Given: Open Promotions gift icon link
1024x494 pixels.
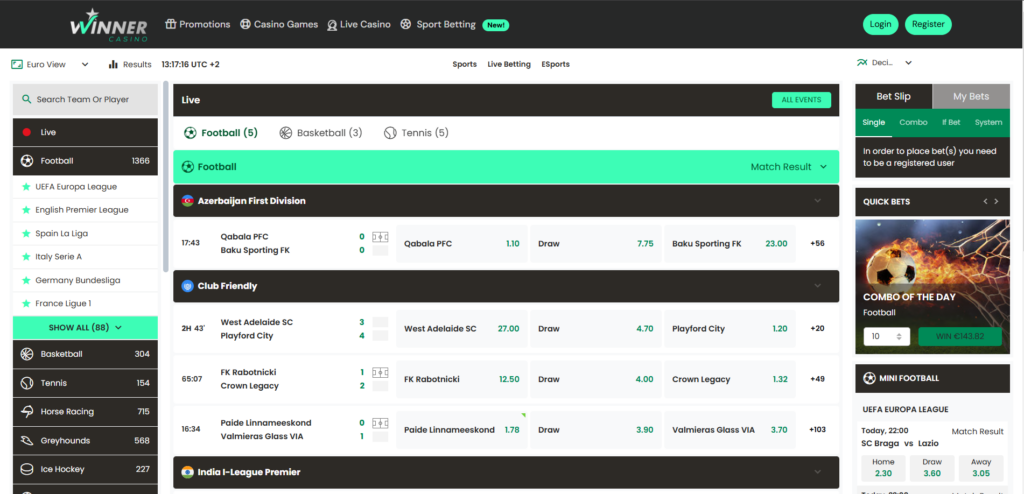Looking at the screenshot, I should coord(171,24).
